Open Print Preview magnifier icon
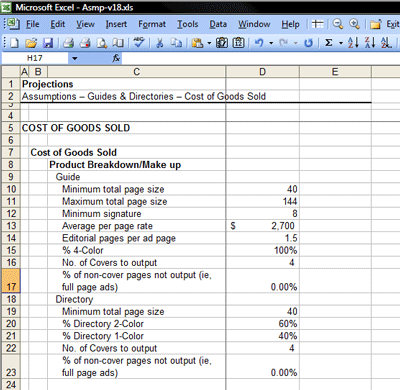This screenshot has width=400, height=390. [102, 43]
